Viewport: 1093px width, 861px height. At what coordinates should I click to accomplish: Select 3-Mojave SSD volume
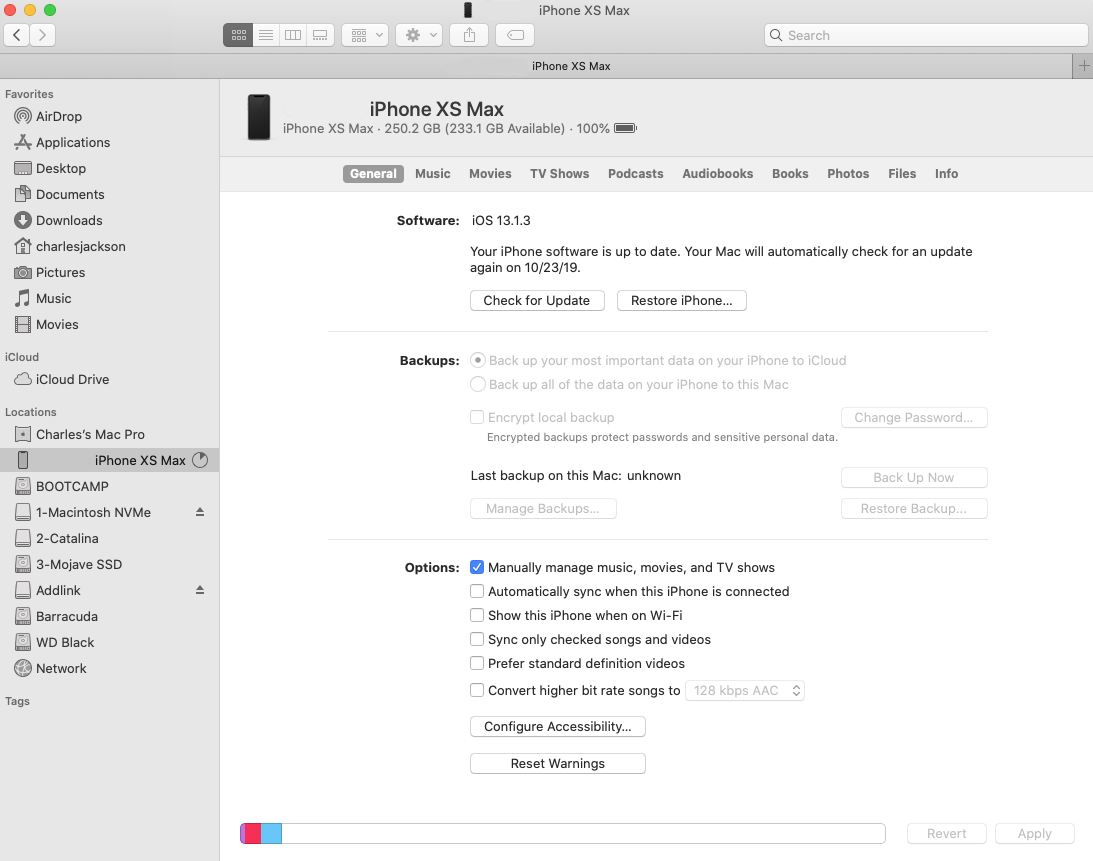[109, 565]
